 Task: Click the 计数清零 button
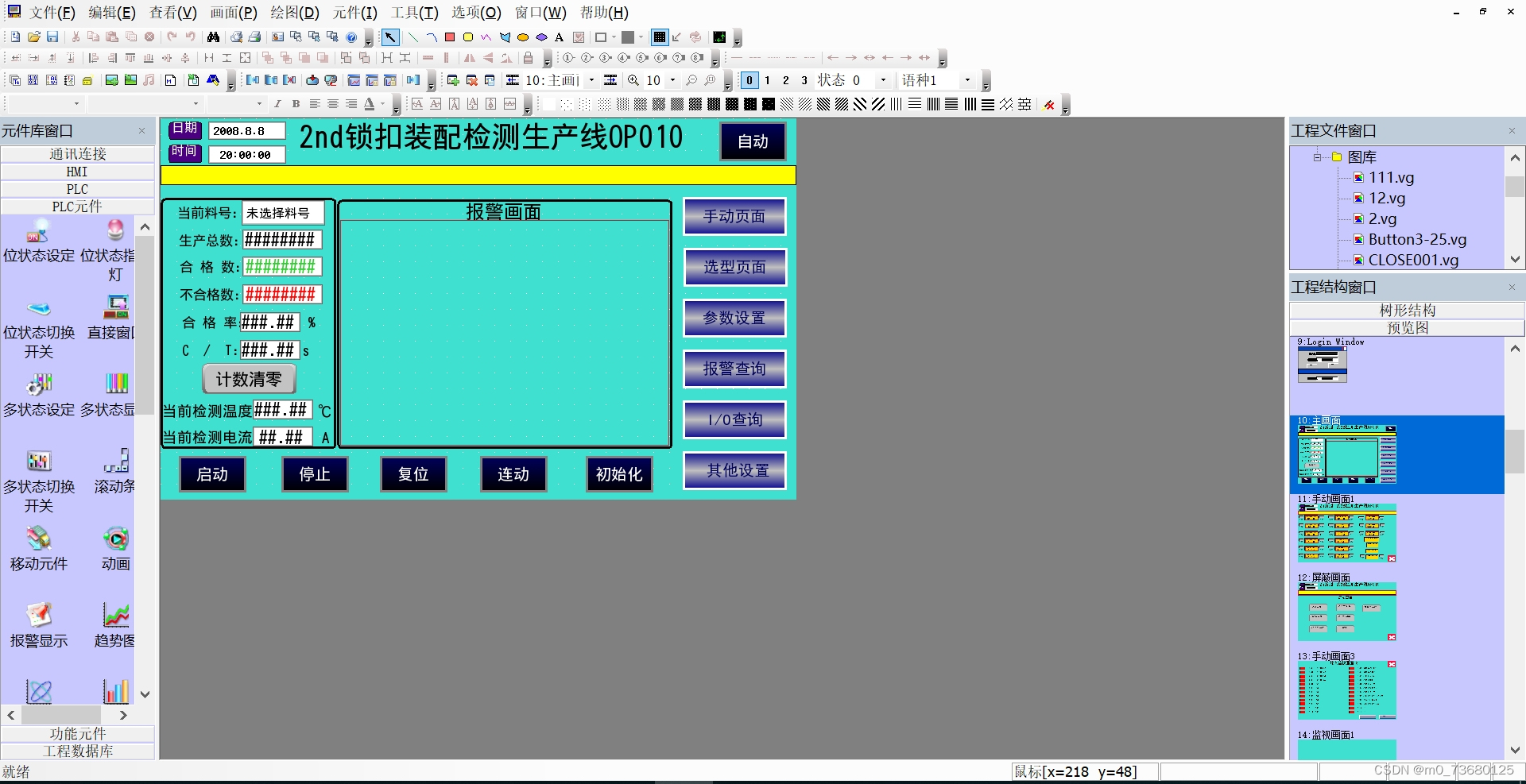pyautogui.click(x=249, y=379)
